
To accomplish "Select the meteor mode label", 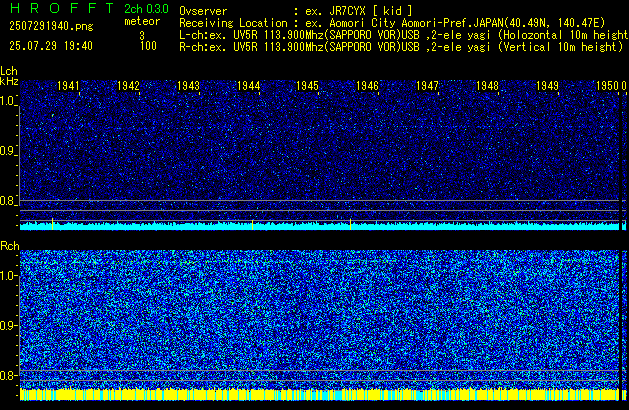I will pyautogui.click(x=142, y=21).
